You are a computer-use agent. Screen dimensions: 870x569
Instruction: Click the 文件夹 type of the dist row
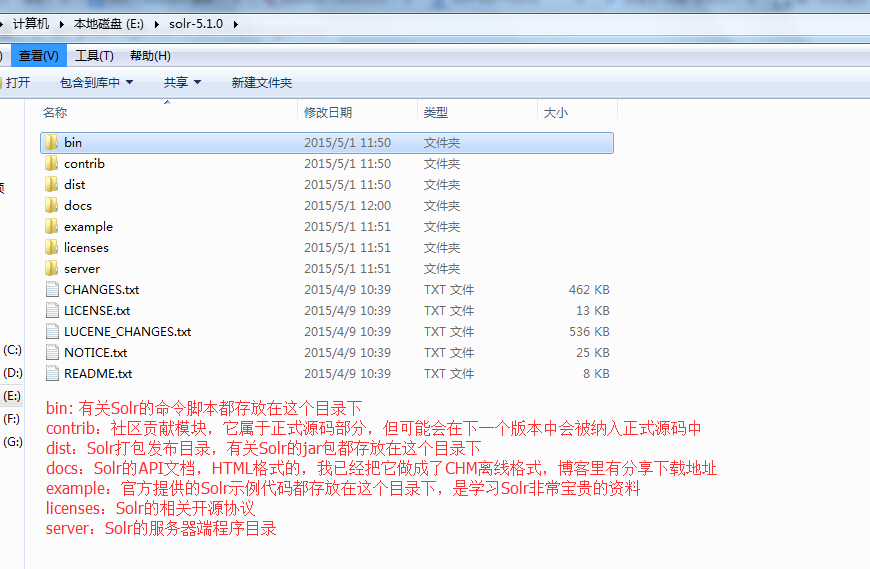(x=442, y=185)
